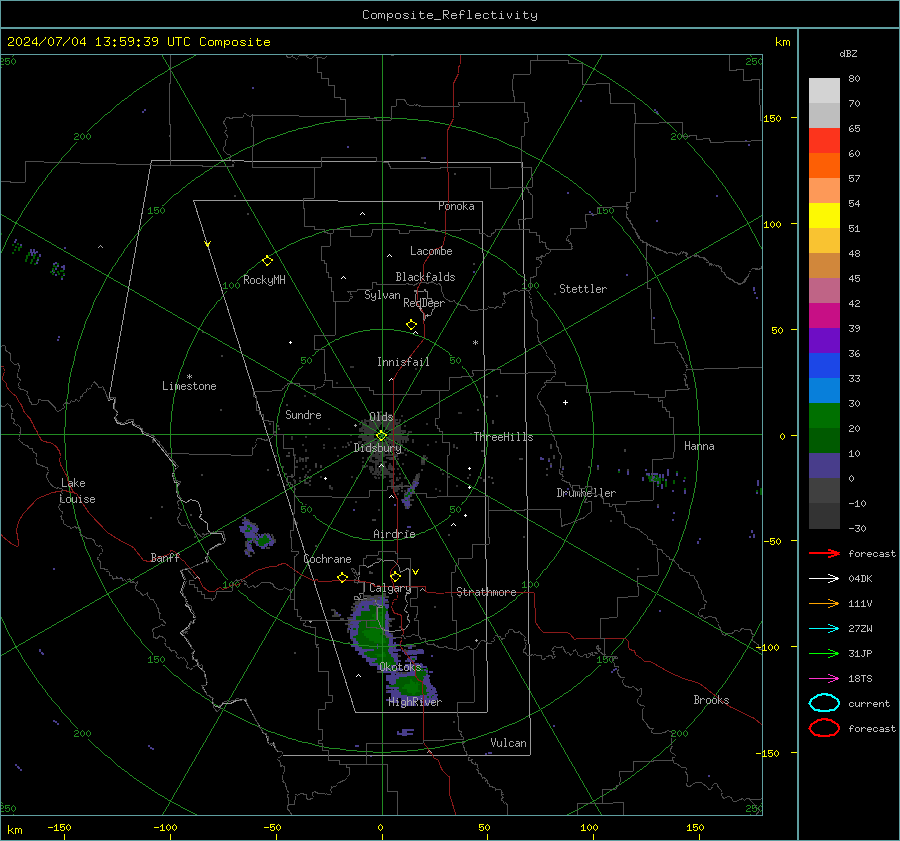Click the yellow diamond marker below Cochrane

point(343,577)
